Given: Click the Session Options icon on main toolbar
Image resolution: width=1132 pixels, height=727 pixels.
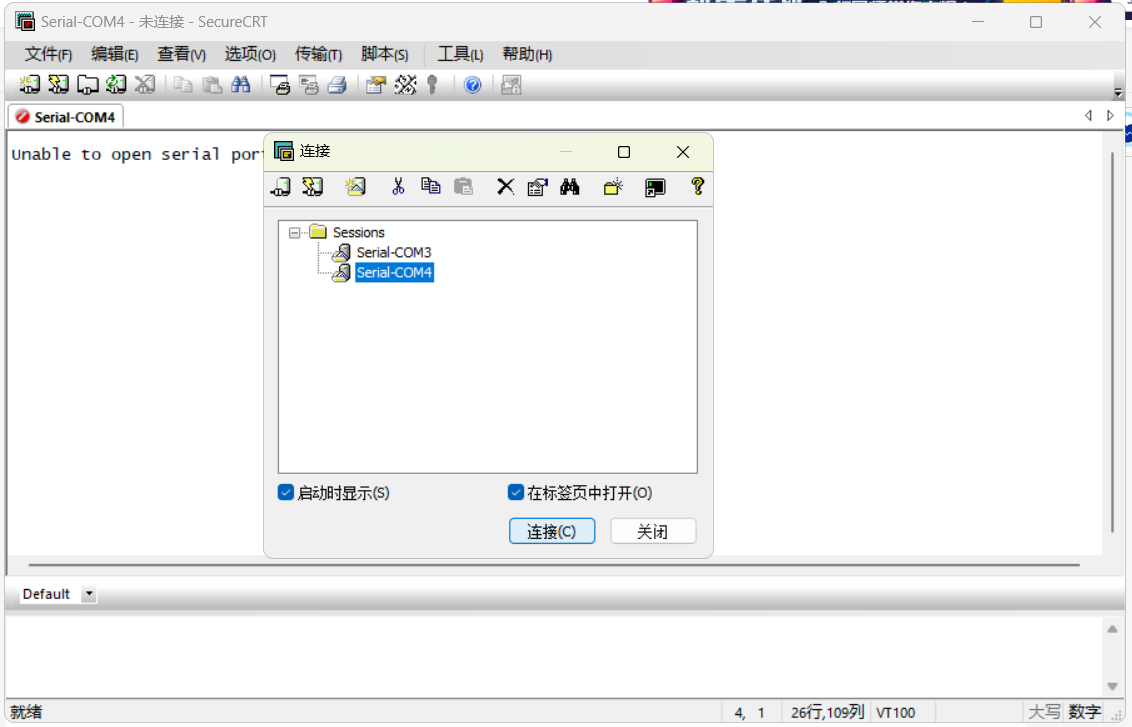Looking at the screenshot, I should 373,85.
